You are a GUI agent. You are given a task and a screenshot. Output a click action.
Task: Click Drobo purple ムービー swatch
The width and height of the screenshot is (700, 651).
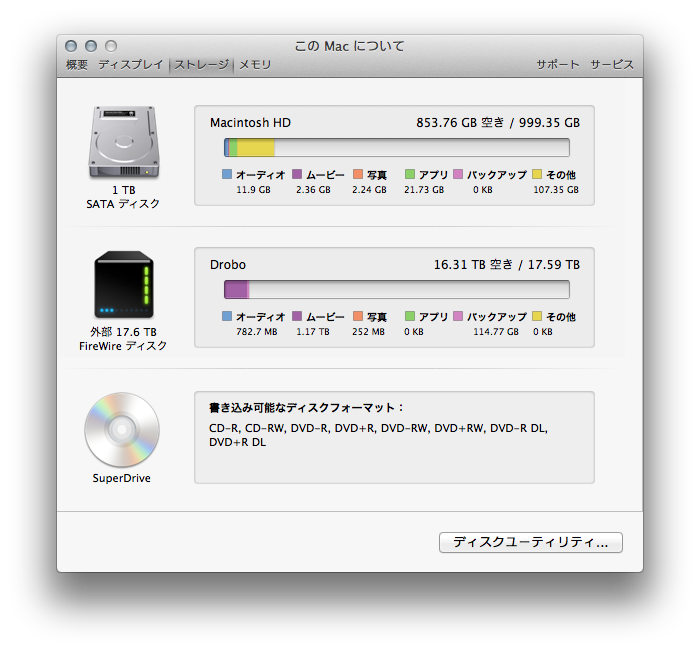(297, 316)
